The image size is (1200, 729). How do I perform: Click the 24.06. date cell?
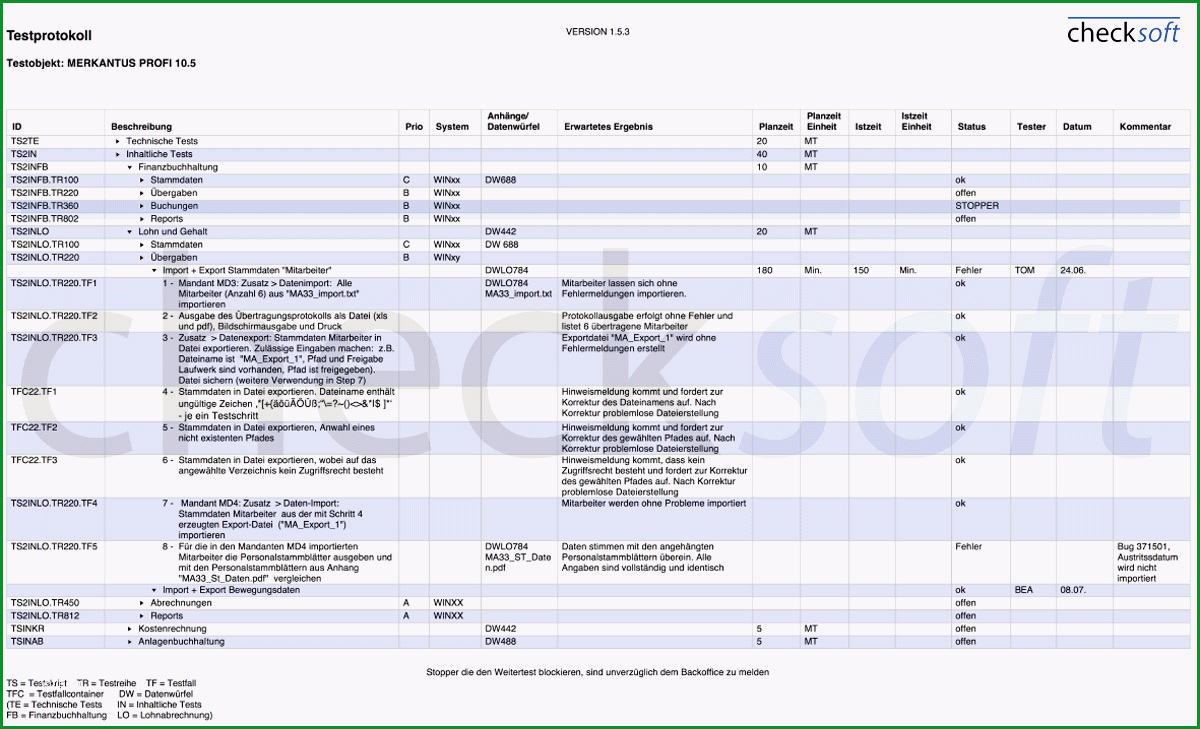coord(1073,270)
